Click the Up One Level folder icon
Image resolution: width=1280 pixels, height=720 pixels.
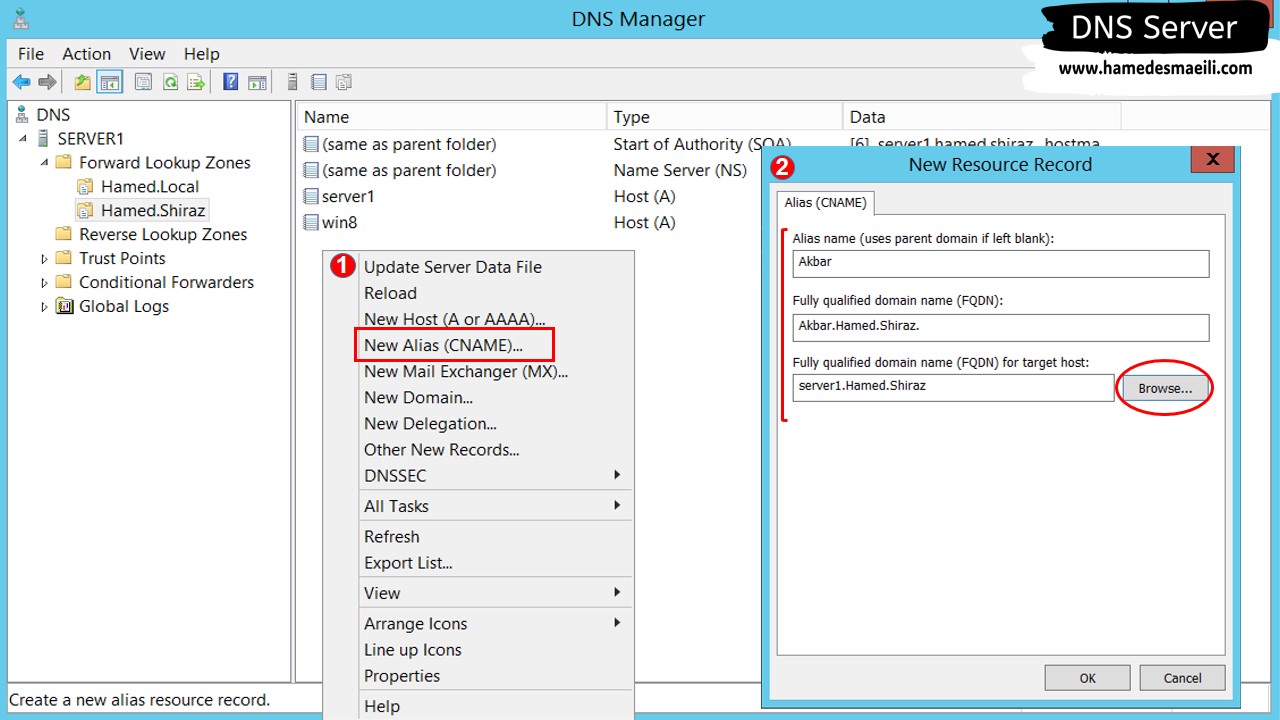pos(83,82)
